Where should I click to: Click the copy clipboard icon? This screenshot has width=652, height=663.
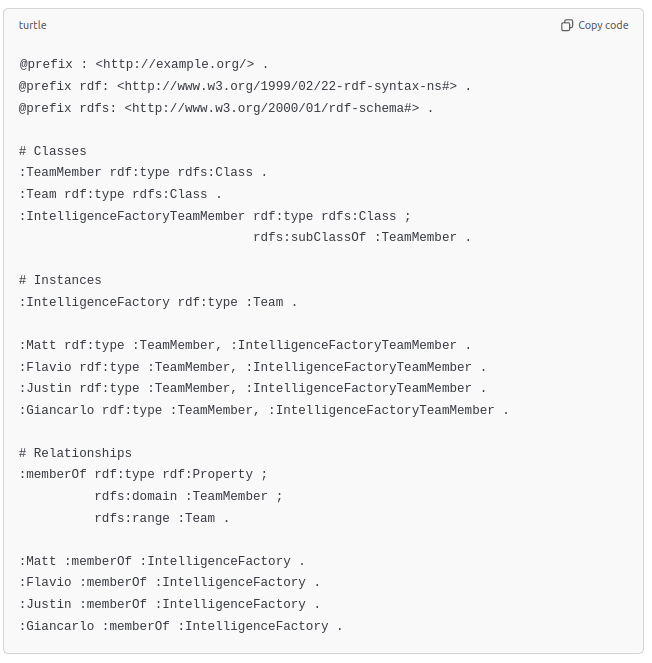567,25
